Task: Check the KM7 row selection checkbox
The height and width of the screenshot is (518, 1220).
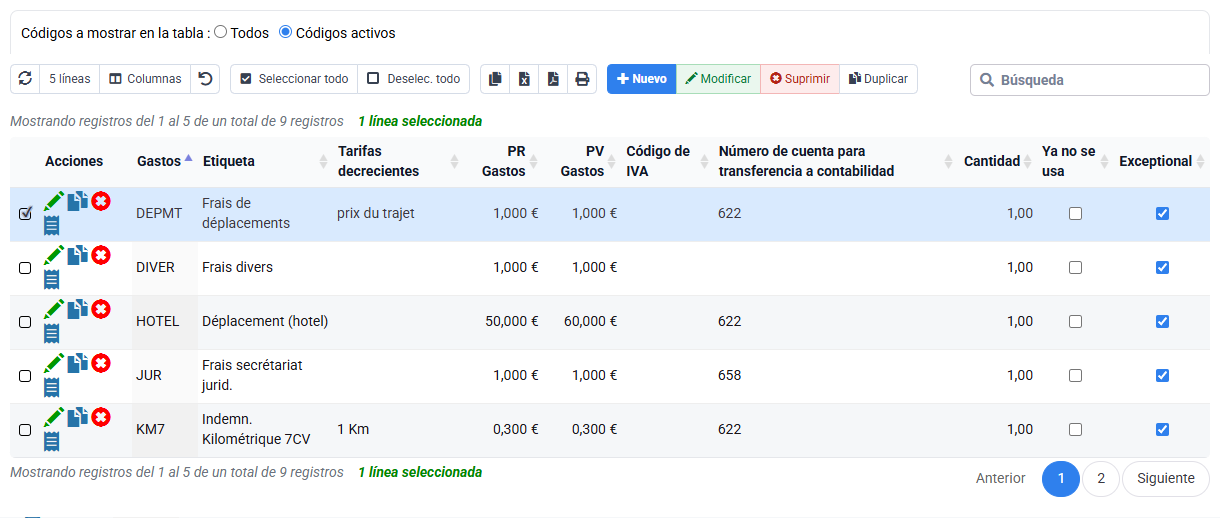Action: tap(26, 430)
